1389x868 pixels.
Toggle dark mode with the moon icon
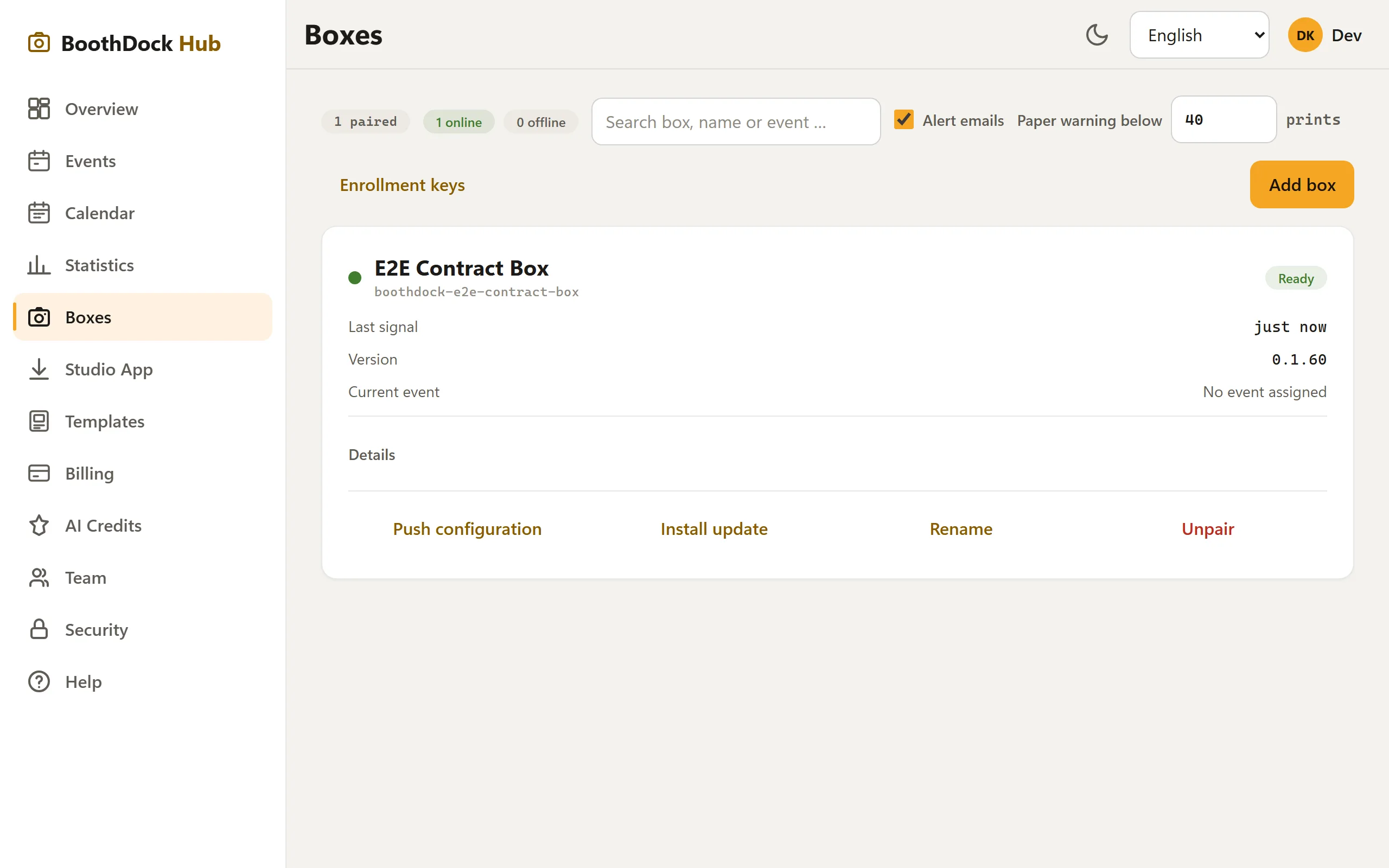1097,35
